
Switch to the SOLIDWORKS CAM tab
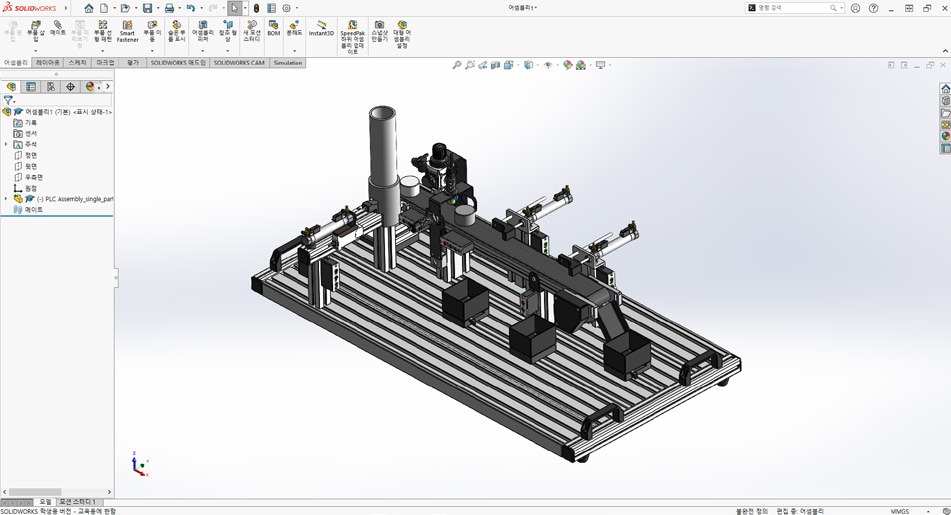click(x=239, y=63)
